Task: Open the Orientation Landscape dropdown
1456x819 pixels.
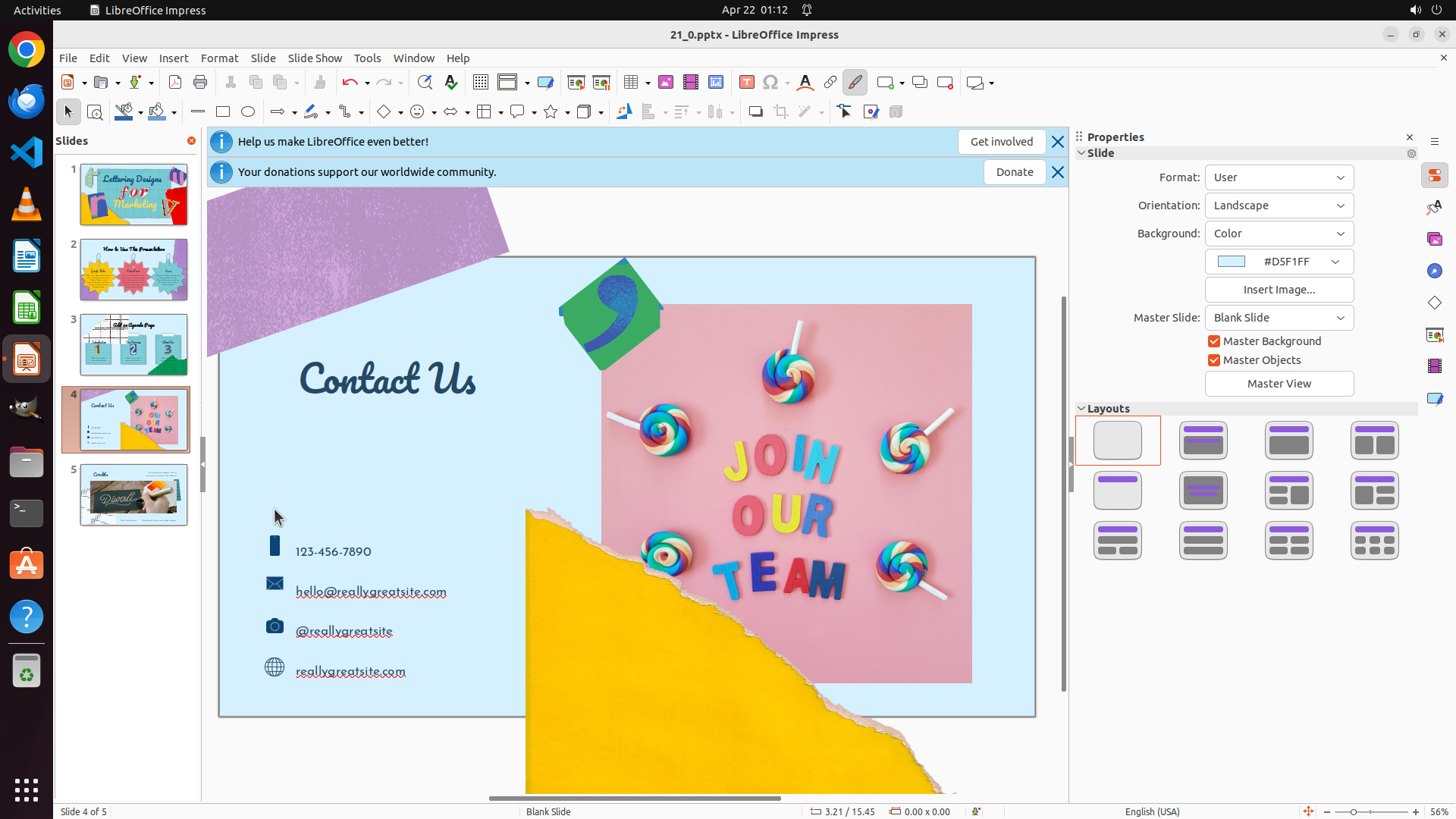Action: tap(1279, 206)
